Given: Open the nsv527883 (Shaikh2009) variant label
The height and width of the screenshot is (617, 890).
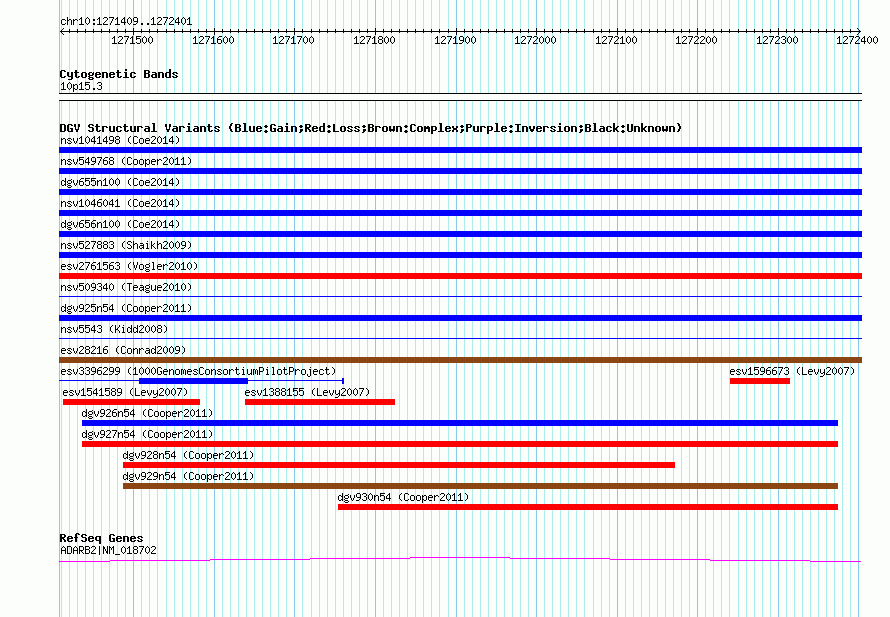Looking at the screenshot, I should [126, 245].
